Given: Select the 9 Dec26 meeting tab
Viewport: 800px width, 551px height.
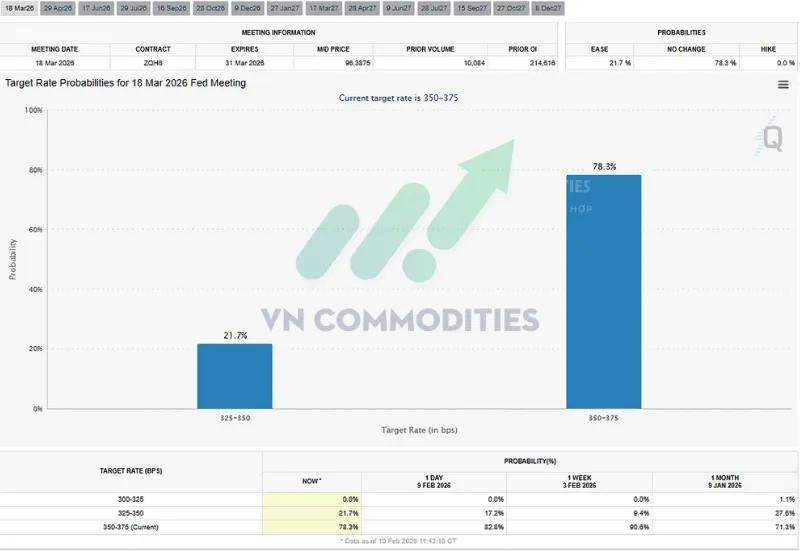Looking at the screenshot, I should coord(247,8).
